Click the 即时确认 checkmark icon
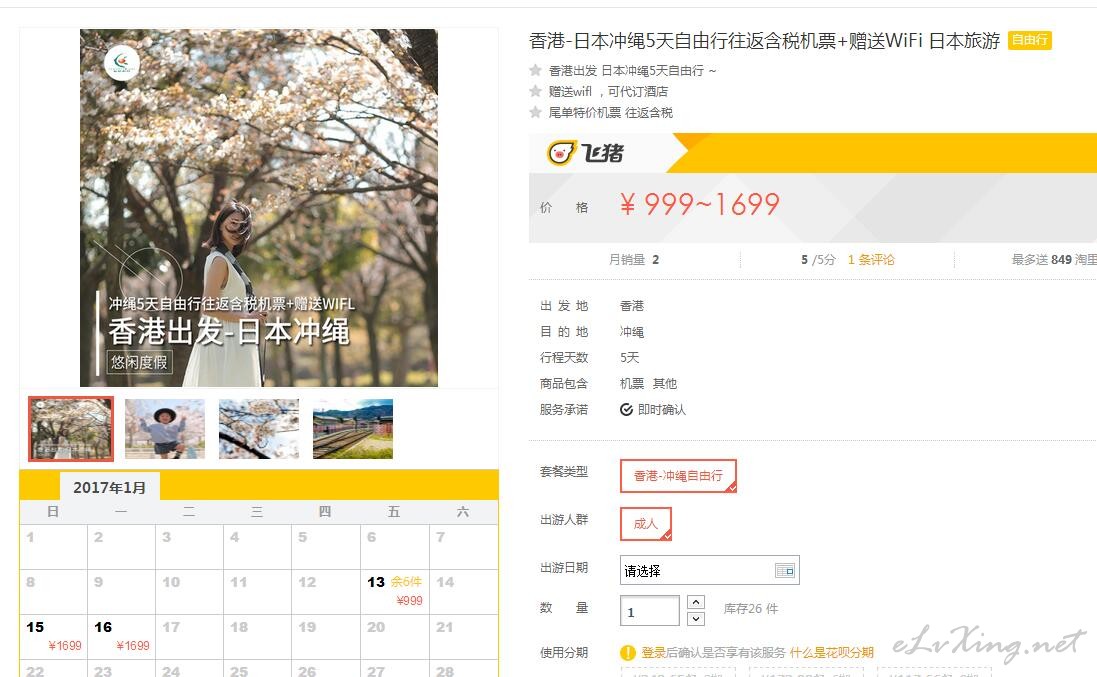The height and width of the screenshot is (677, 1097). tap(626, 409)
